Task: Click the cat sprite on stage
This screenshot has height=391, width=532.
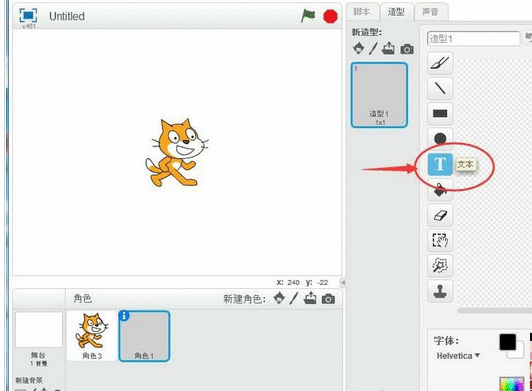Action: coord(176,153)
